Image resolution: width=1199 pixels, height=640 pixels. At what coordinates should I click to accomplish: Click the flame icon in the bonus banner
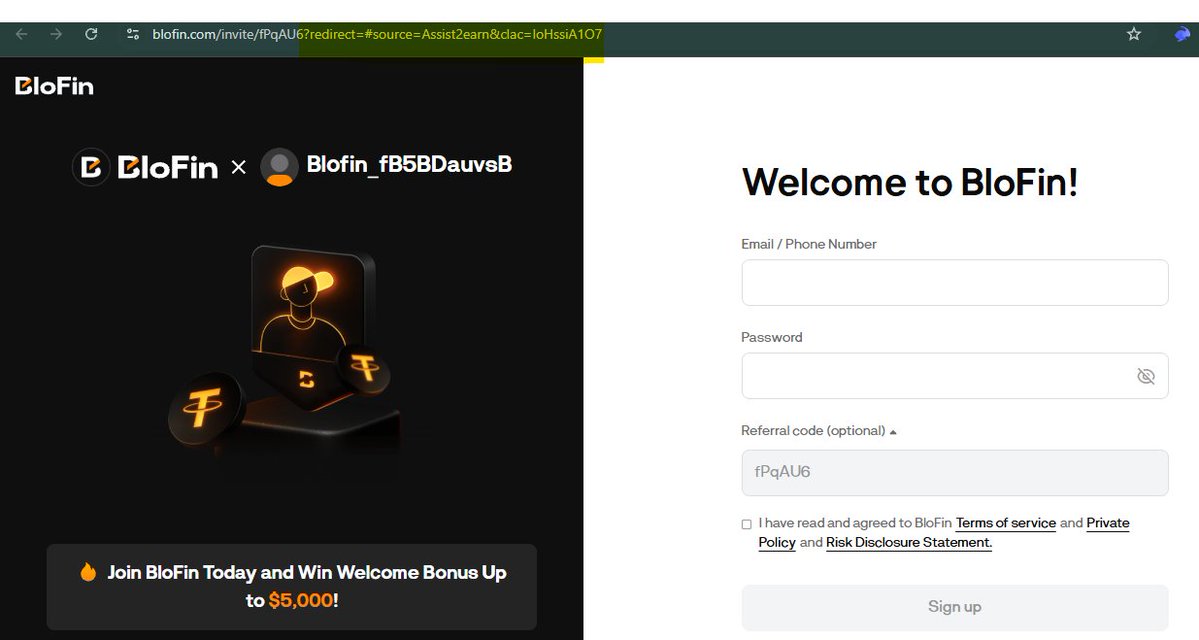tap(87, 572)
